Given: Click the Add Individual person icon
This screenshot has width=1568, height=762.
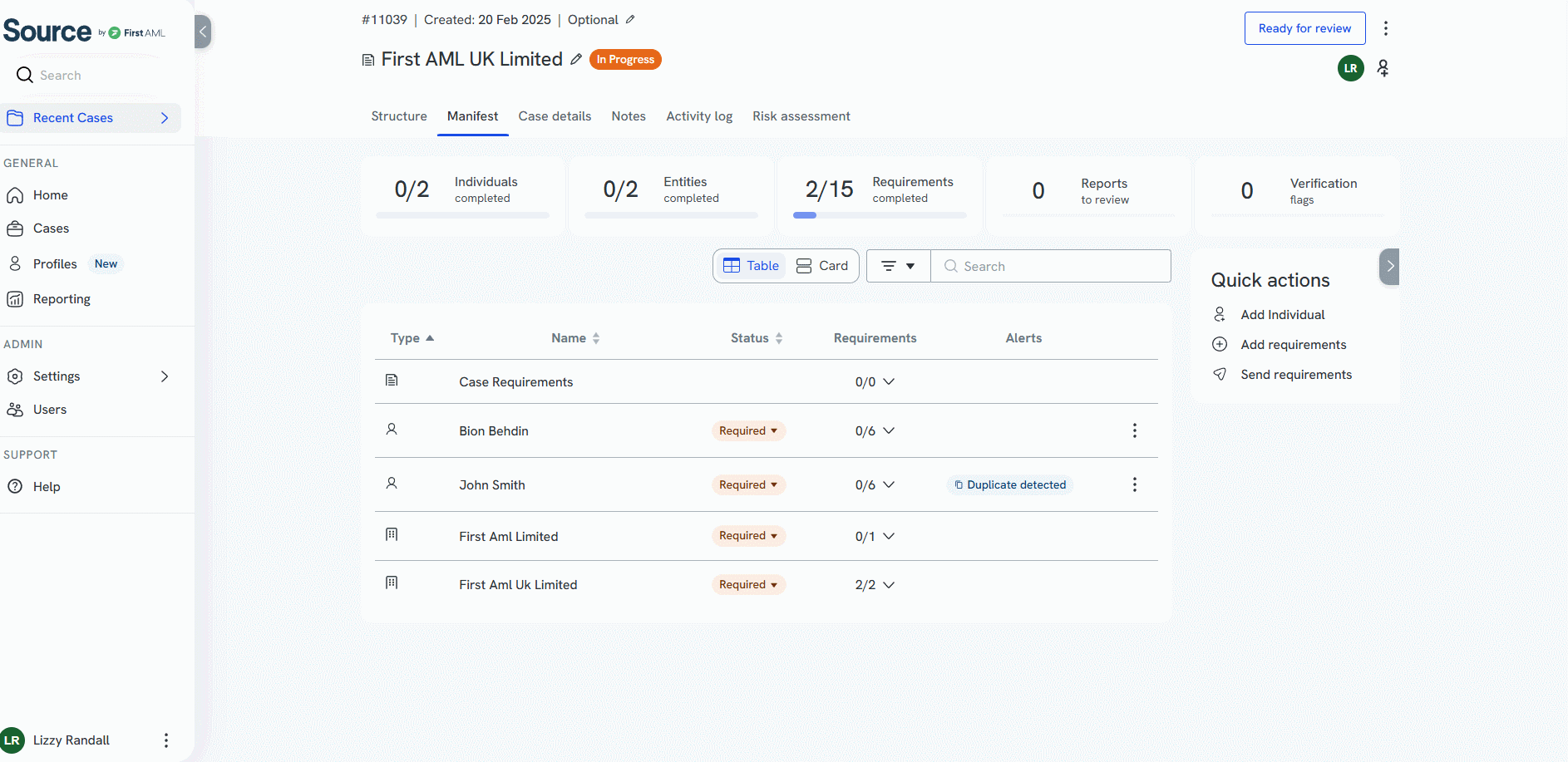Looking at the screenshot, I should (x=1220, y=314).
